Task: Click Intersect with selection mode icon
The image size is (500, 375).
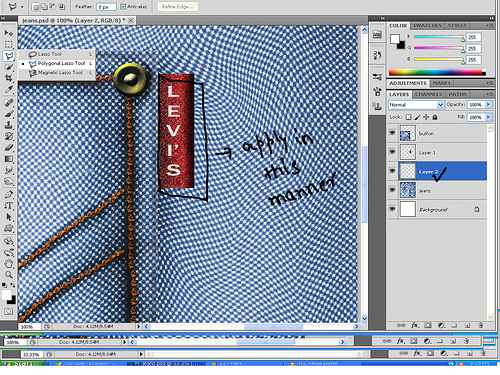Action: click(62, 6)
